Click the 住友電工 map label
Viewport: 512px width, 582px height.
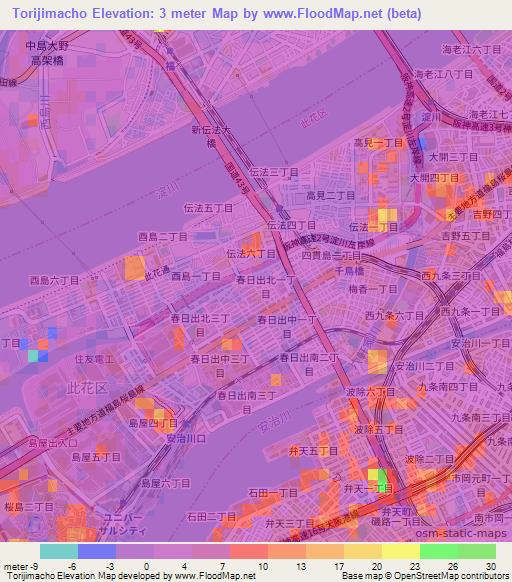pos(94,359)
